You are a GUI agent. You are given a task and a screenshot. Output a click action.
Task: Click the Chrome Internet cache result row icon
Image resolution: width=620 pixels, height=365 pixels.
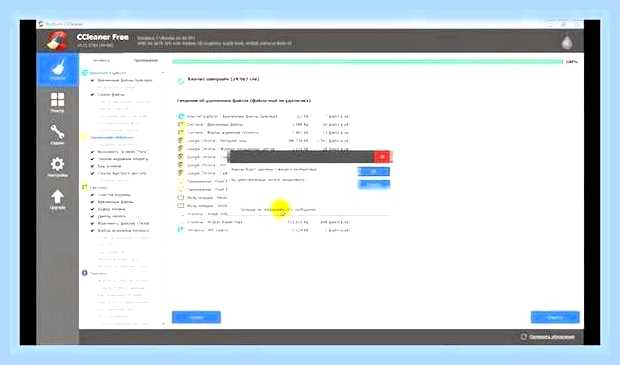click(x=181, y=140)
